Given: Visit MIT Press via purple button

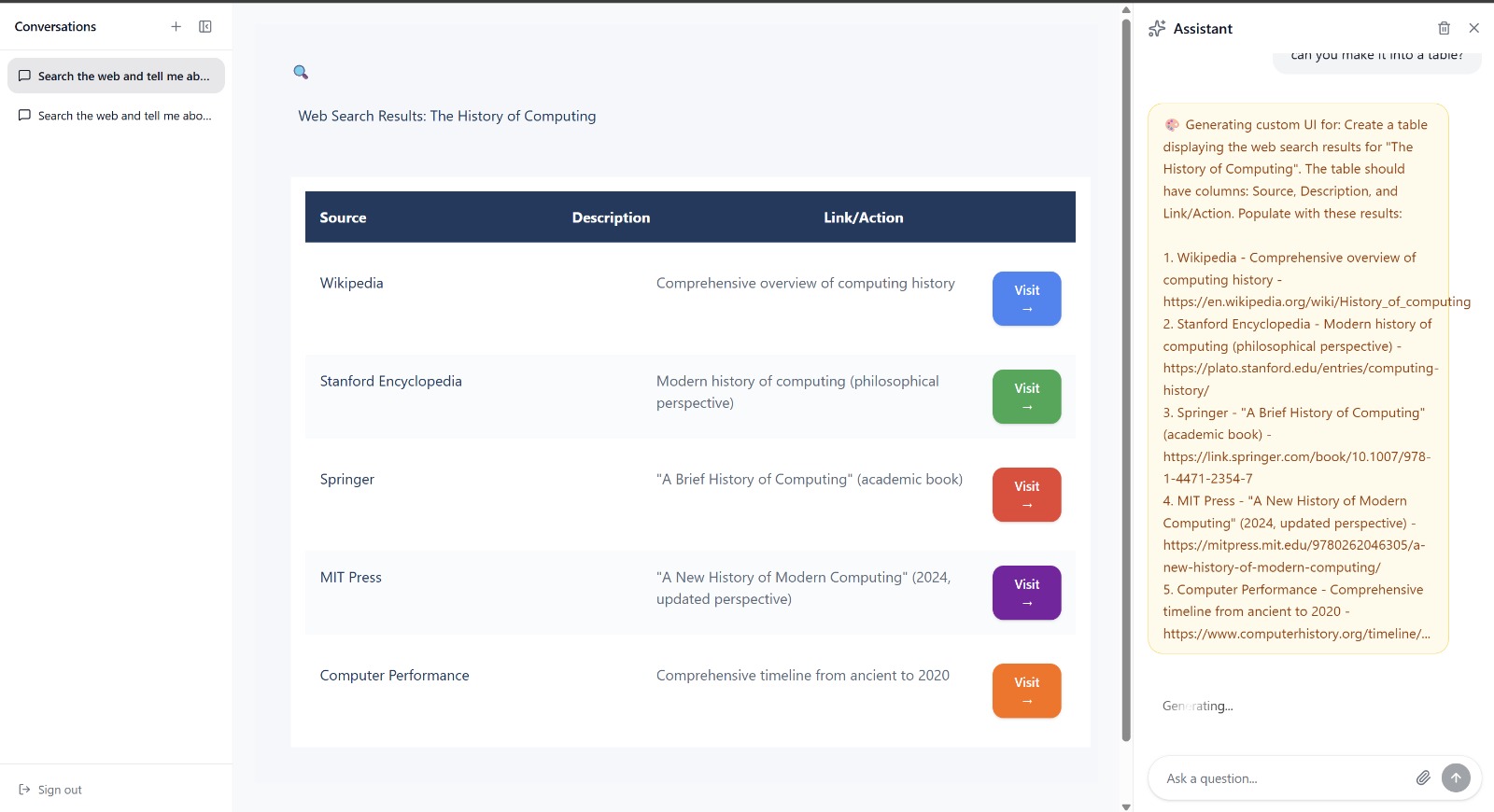Looking at the screenshot, I should coord(1026,593).
